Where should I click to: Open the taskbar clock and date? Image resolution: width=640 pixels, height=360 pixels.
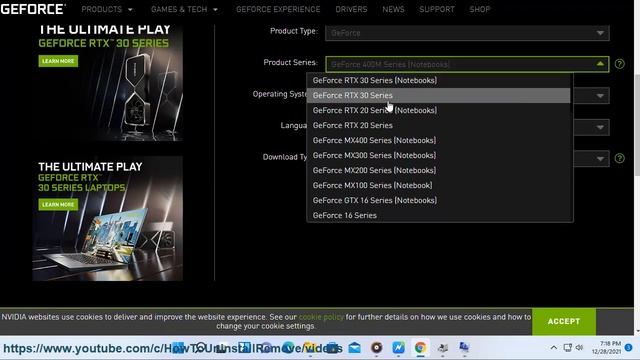[x=606, y=348]
